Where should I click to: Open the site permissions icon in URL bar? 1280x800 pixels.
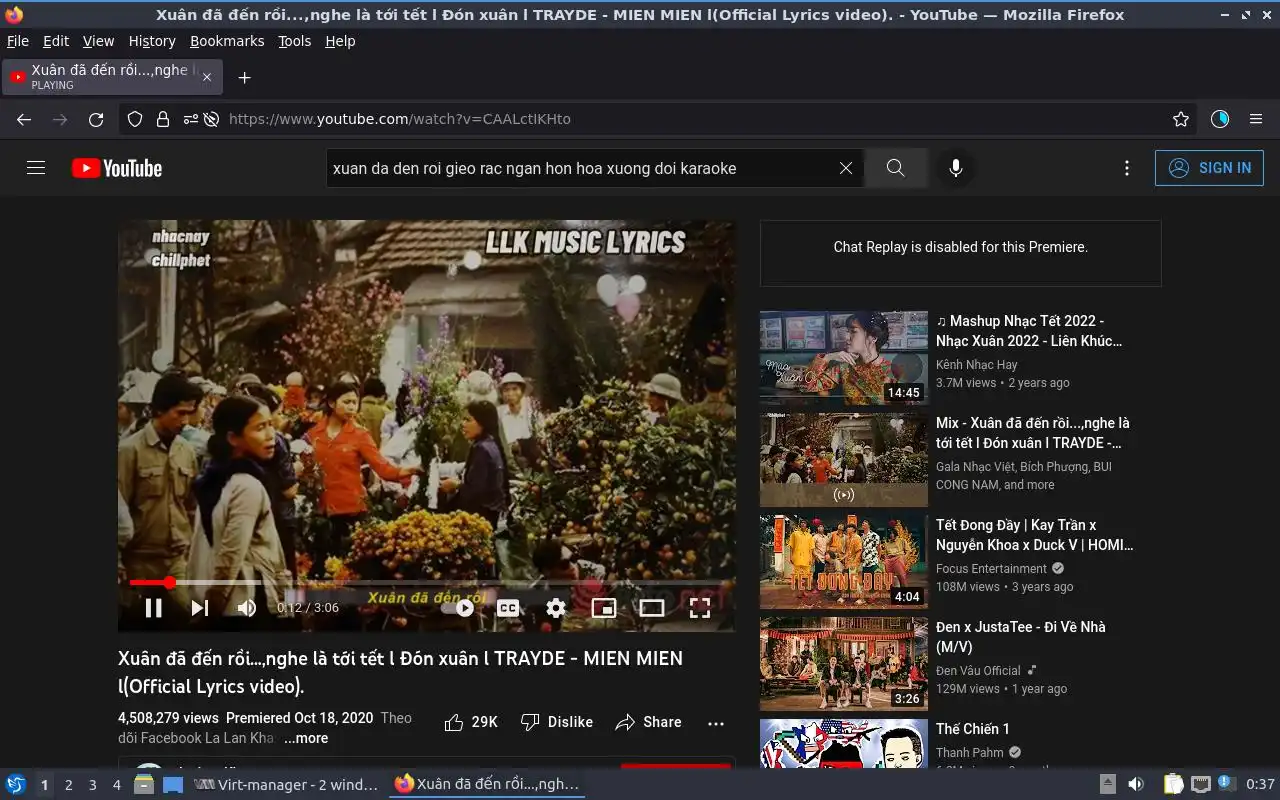pos(190,119)
